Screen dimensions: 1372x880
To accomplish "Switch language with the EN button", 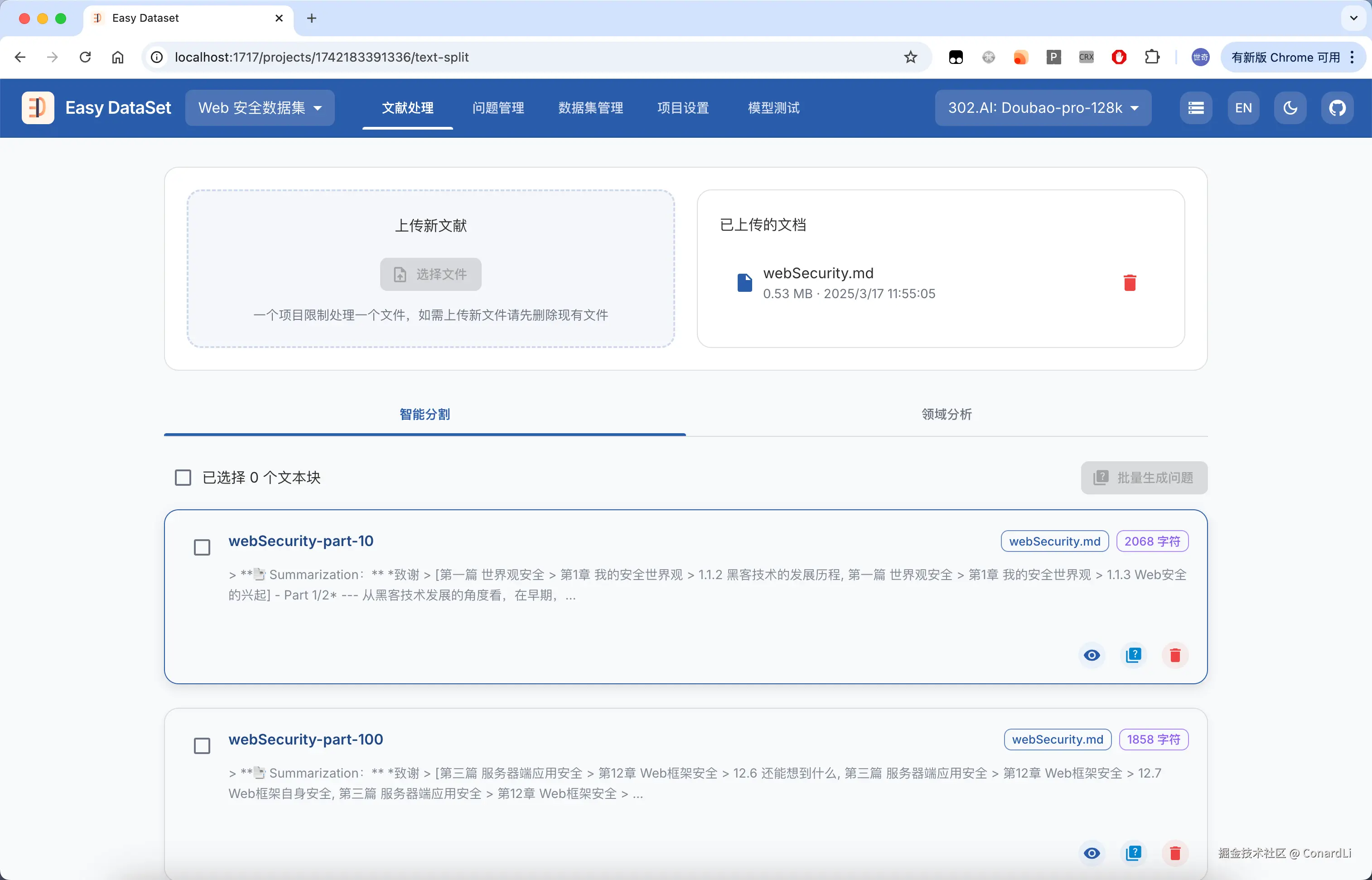I will point(1243,108).
